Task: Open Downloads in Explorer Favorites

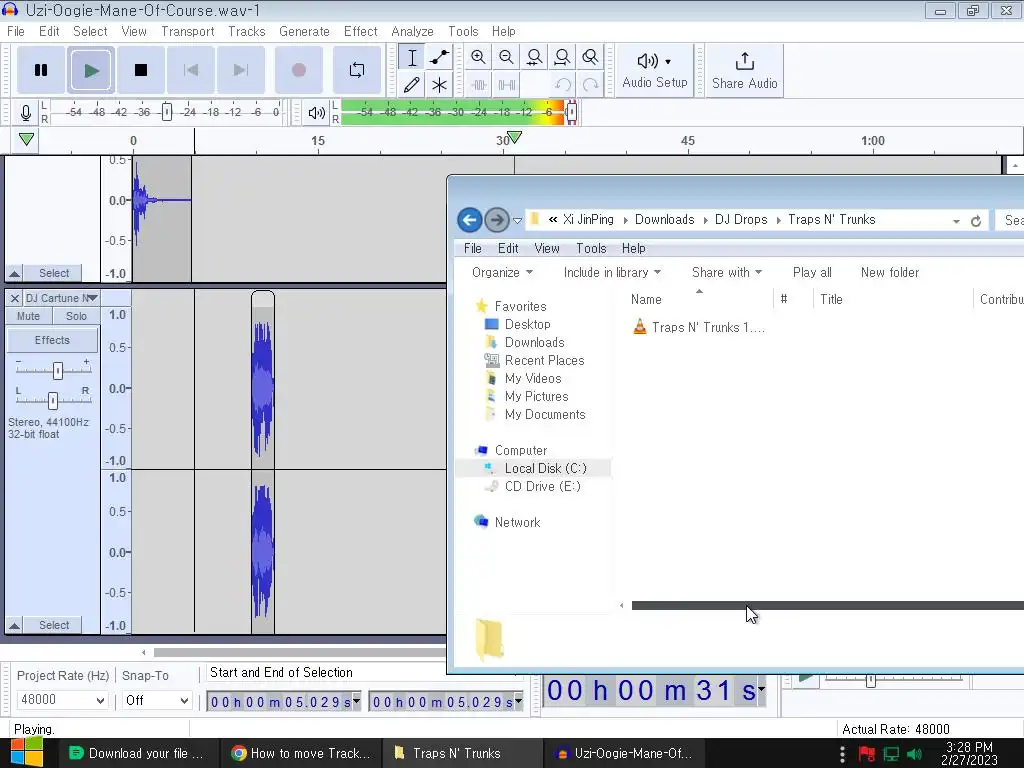Action: pos(534,342)
